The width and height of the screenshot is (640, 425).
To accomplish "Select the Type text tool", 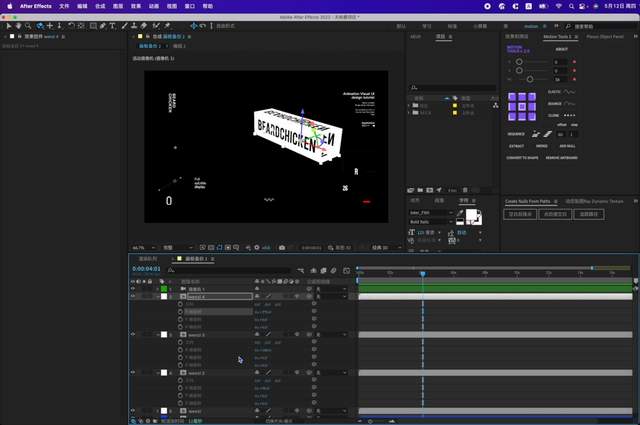I will pyautogui.click(x=112, y=26).
